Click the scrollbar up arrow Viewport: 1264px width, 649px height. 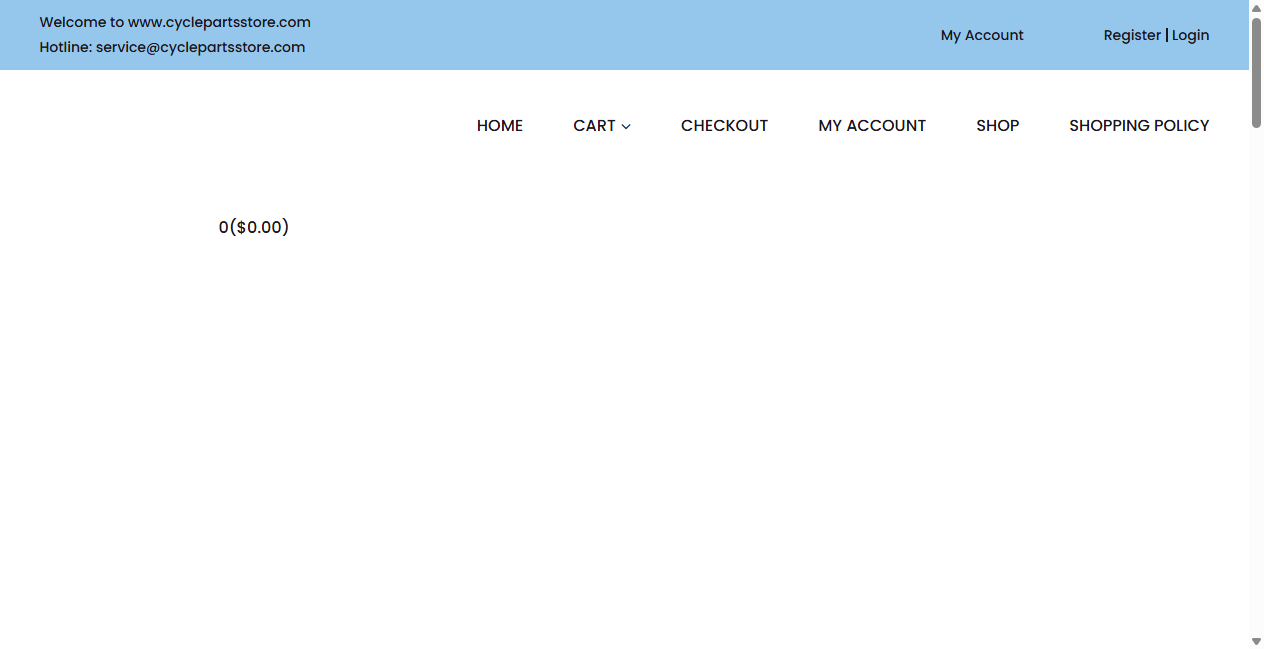pyautogui.click(x=1257, y=7)
